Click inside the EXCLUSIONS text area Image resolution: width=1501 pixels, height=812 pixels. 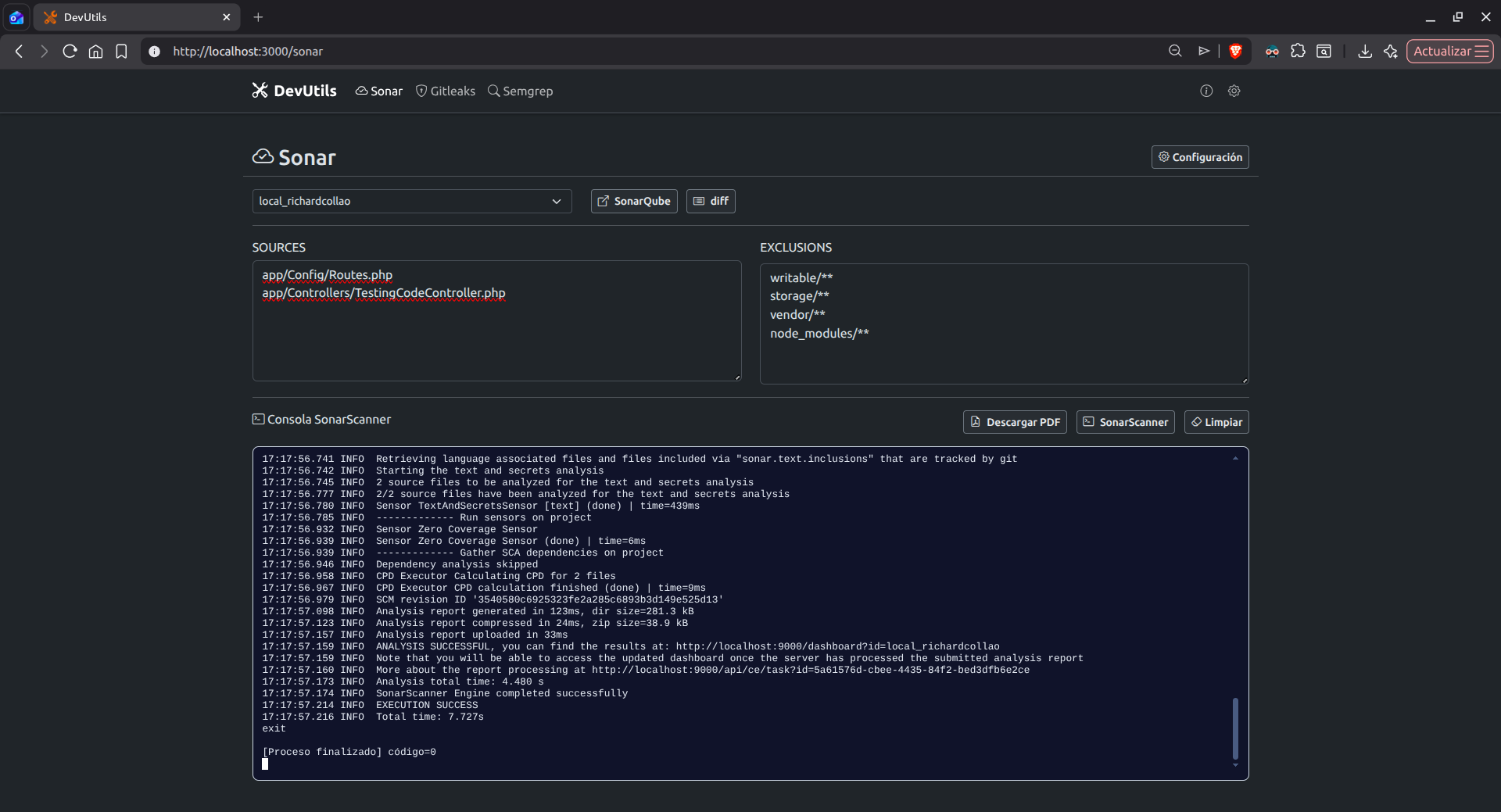pos(1004,324)
